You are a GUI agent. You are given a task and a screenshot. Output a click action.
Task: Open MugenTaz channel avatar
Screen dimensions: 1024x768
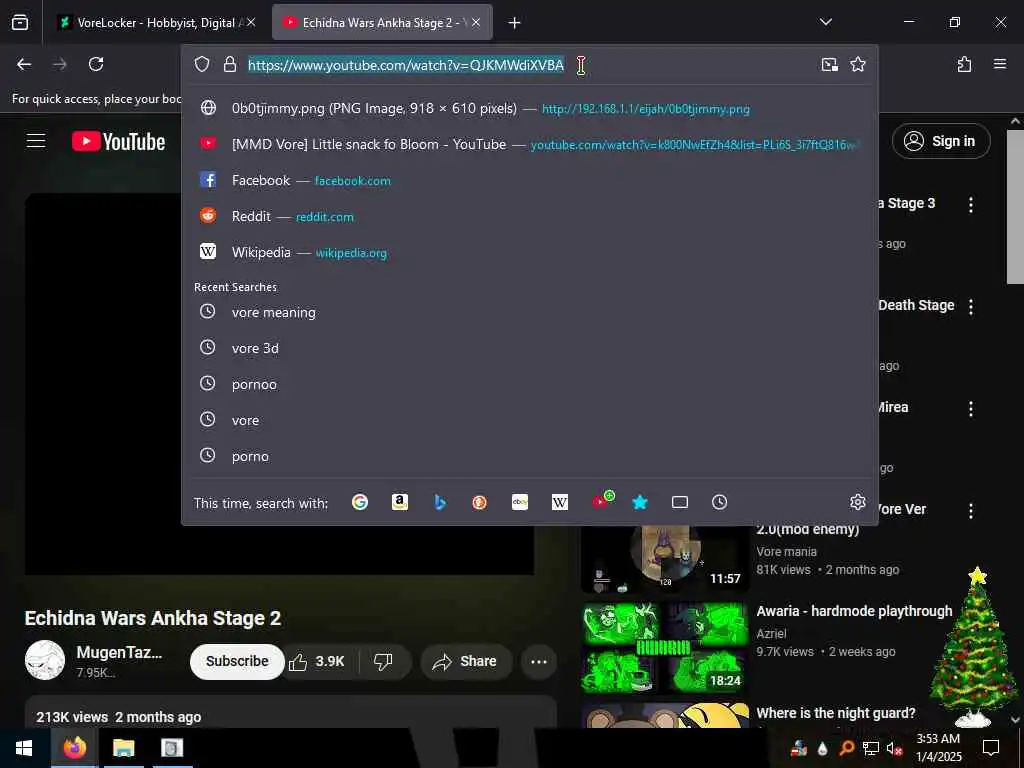click(x=44, y=660)
